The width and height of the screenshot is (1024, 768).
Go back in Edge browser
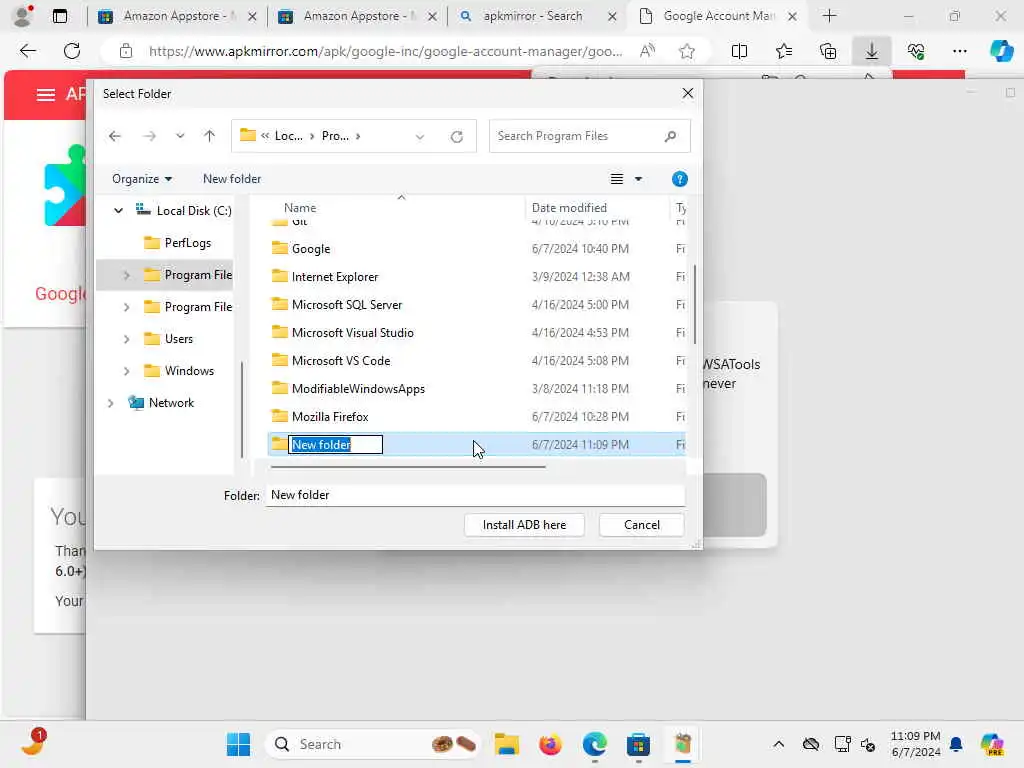[x=27, y=51]
